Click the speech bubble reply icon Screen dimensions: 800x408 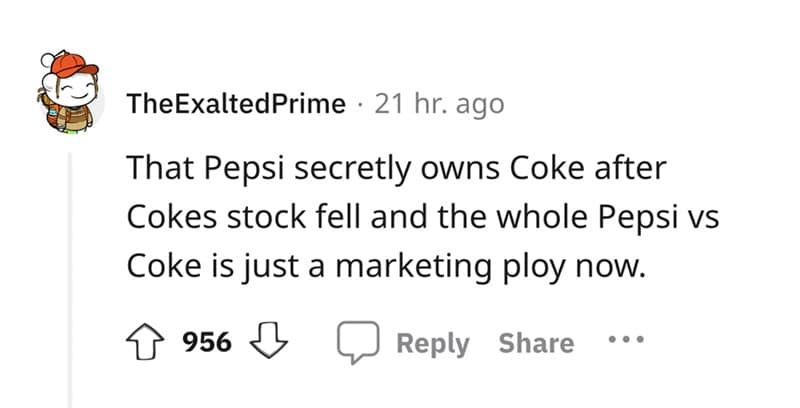click(358, 343)
